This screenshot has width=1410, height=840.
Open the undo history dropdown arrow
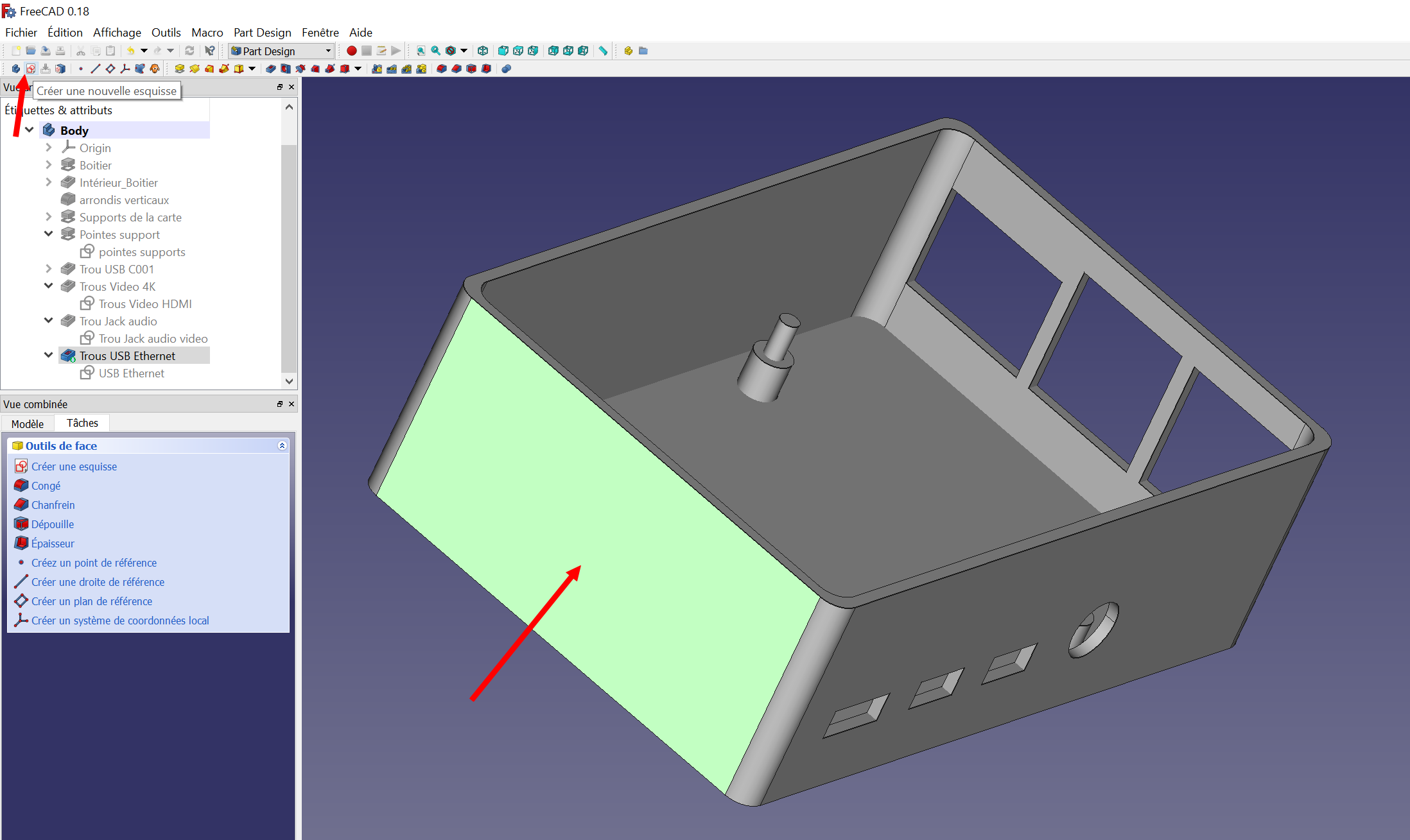point(144,51)
